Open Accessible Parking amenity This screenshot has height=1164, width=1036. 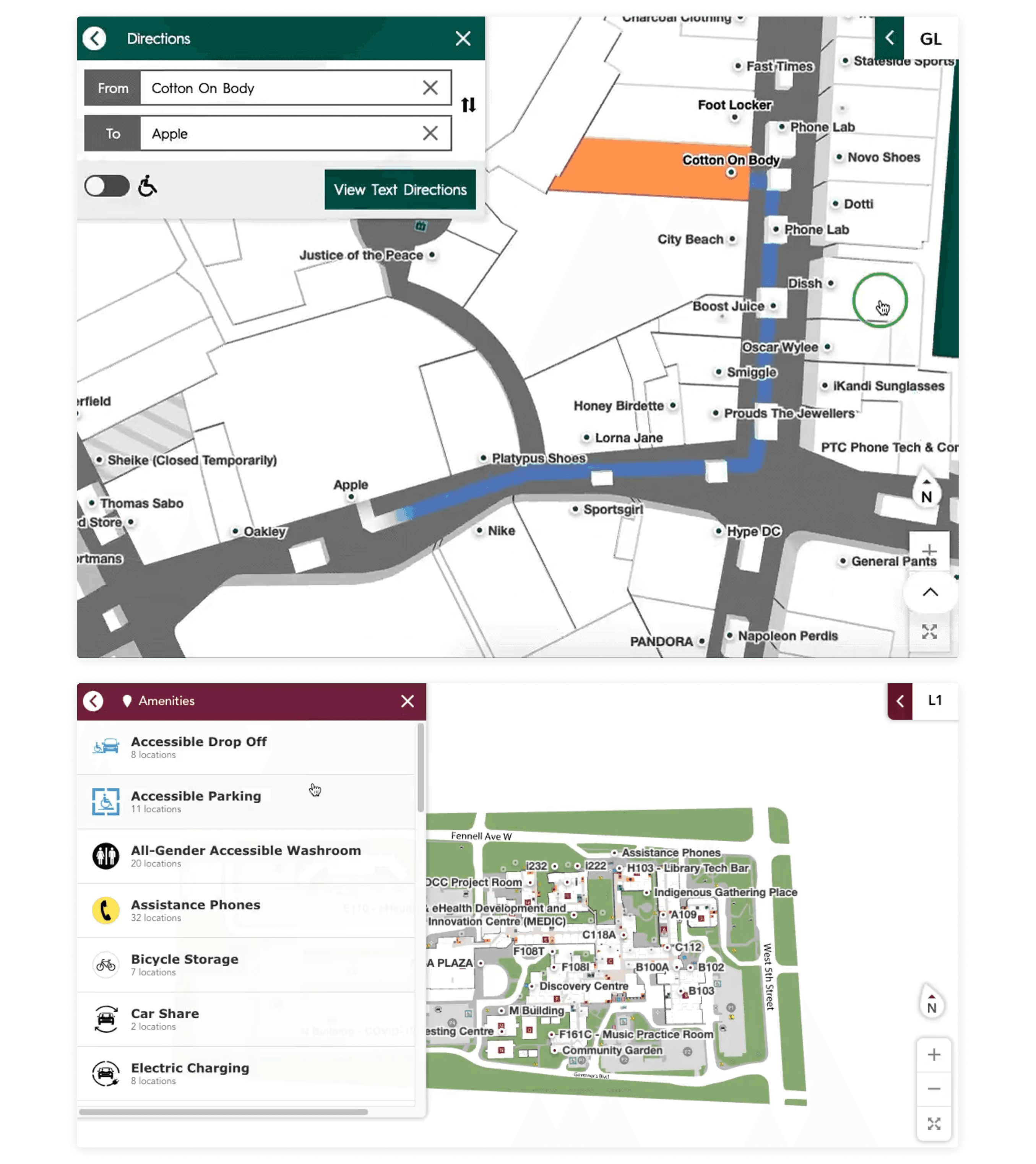tap(246, 802)
